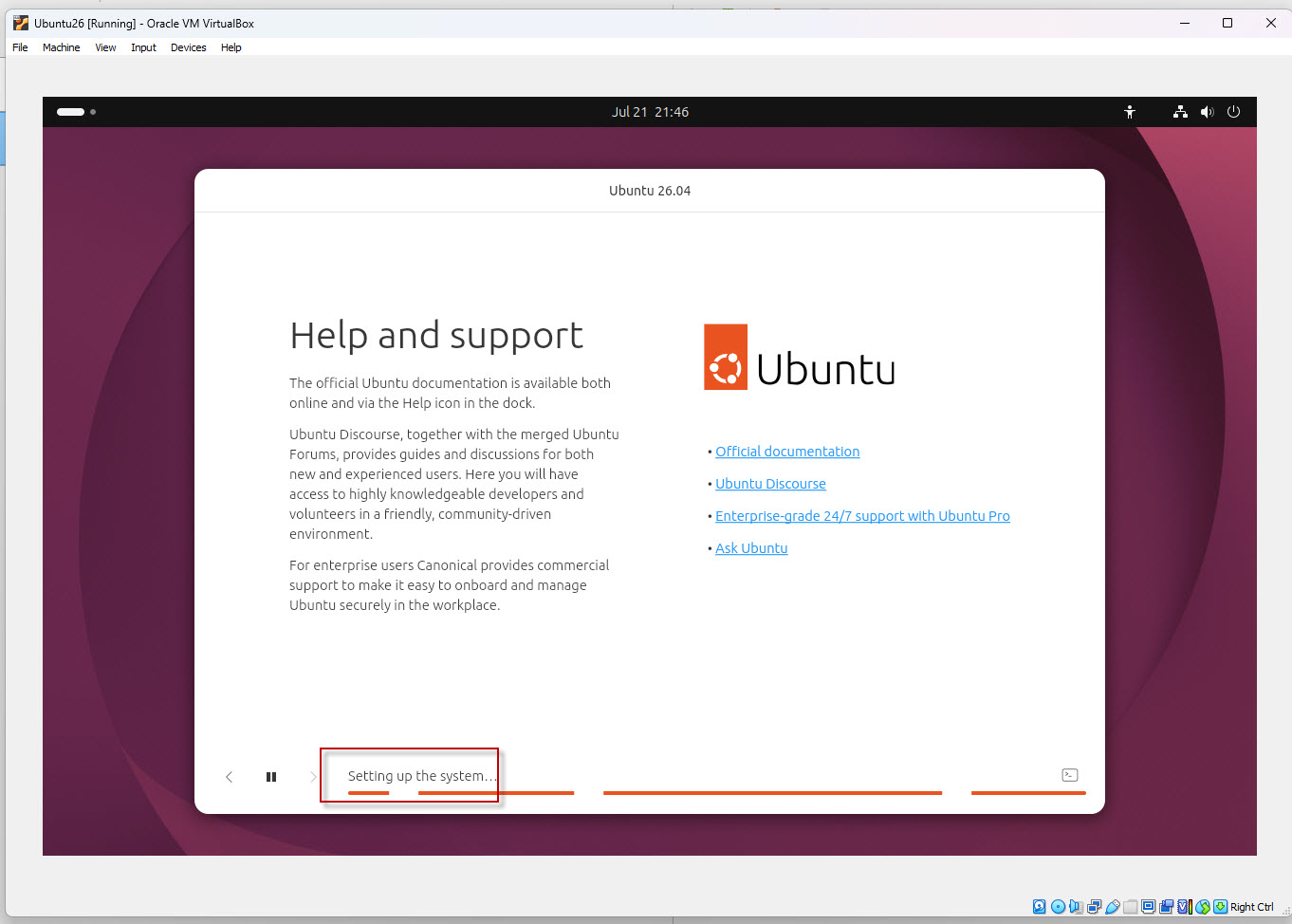The image size is (1292, 924).
Task: Minimize the VirtualBox window
Action: coord(1185,23)
